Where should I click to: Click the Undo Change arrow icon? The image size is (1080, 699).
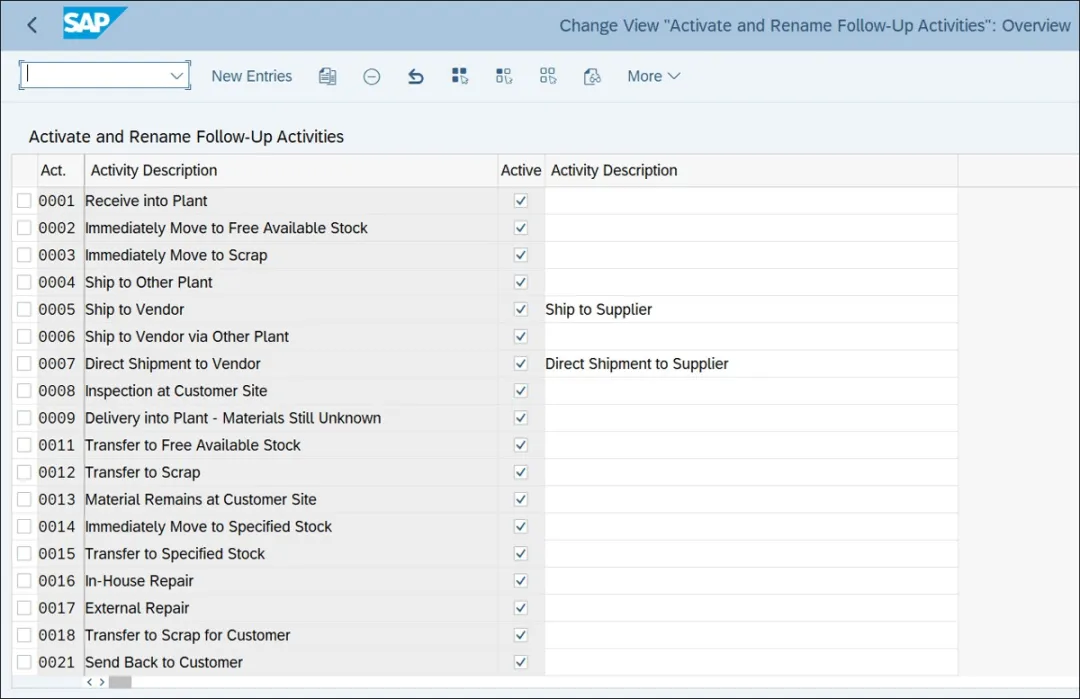(x=416, y=76)
